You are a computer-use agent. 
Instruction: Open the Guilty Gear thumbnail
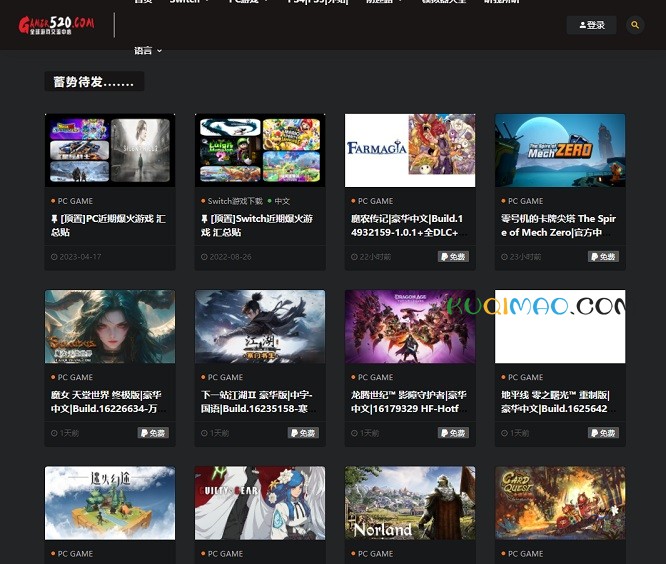pos(260,503)
